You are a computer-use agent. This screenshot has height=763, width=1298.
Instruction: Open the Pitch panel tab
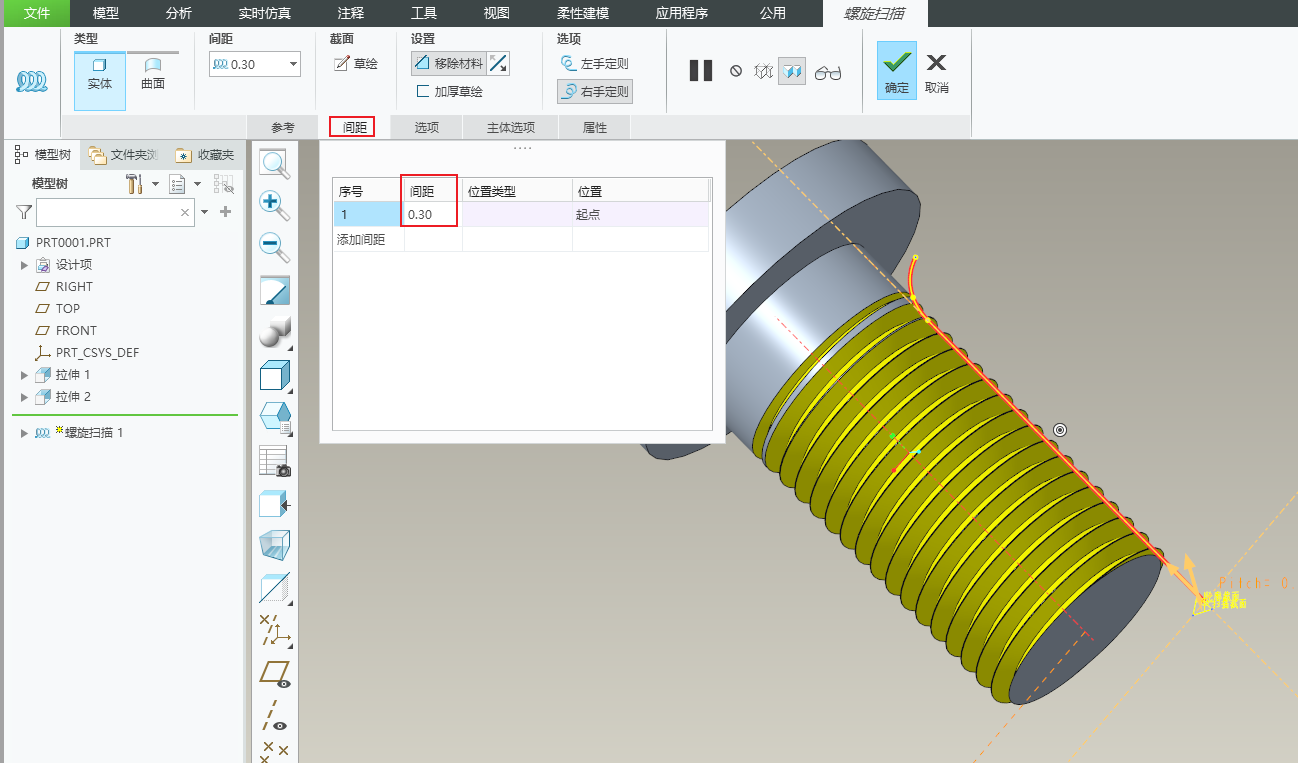[x=353, y=127]
